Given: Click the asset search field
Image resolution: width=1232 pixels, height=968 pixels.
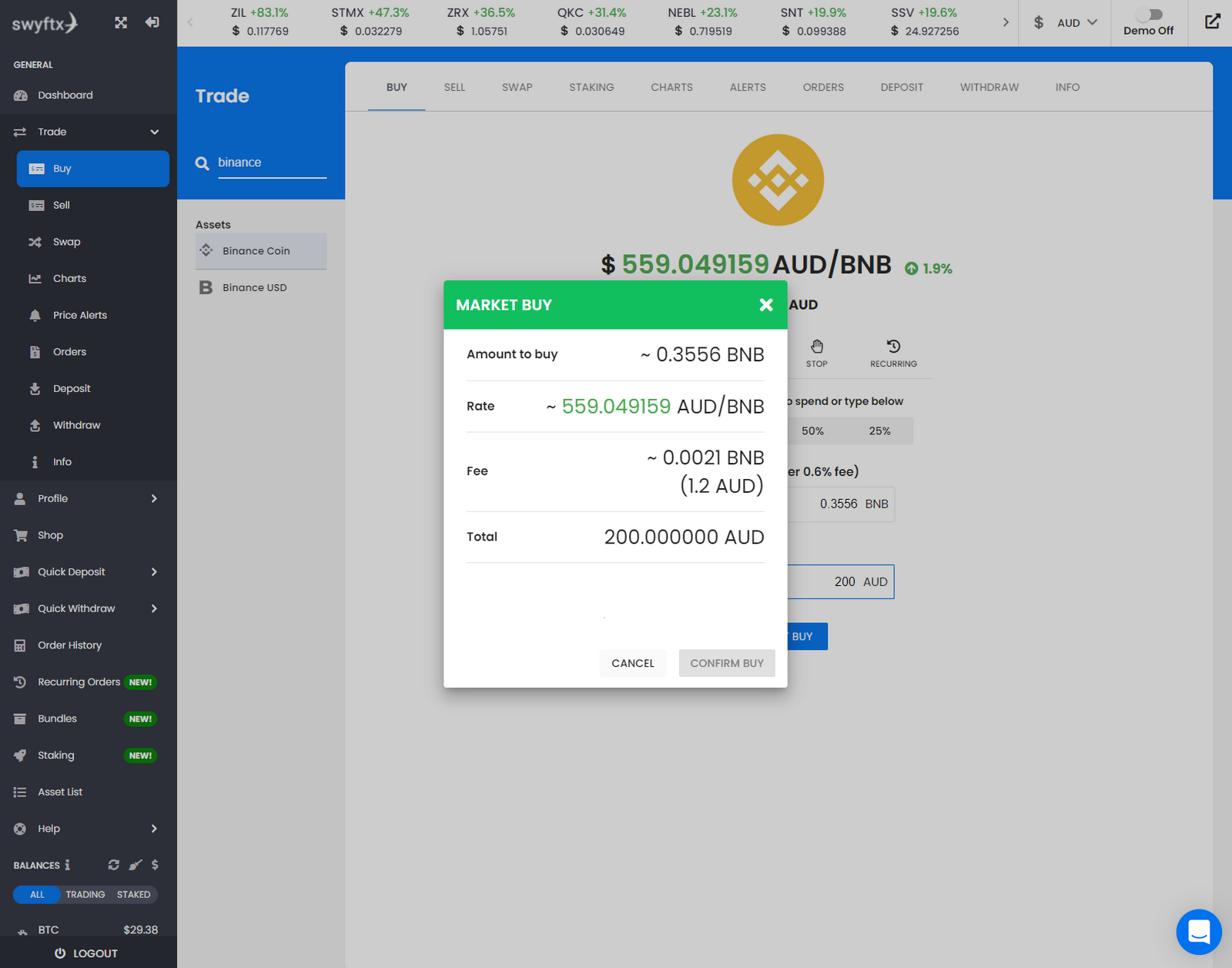Looking at the screenshot, I should 272,162.
